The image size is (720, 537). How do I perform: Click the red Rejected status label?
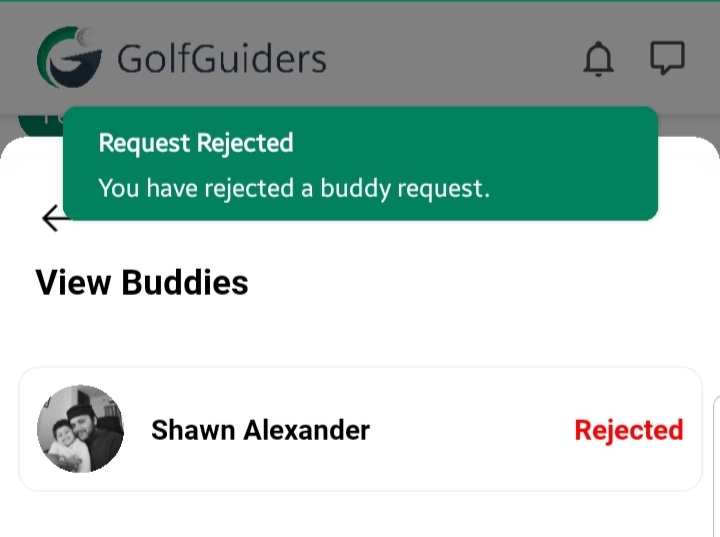pyautogui.click(x=628, y=430)
